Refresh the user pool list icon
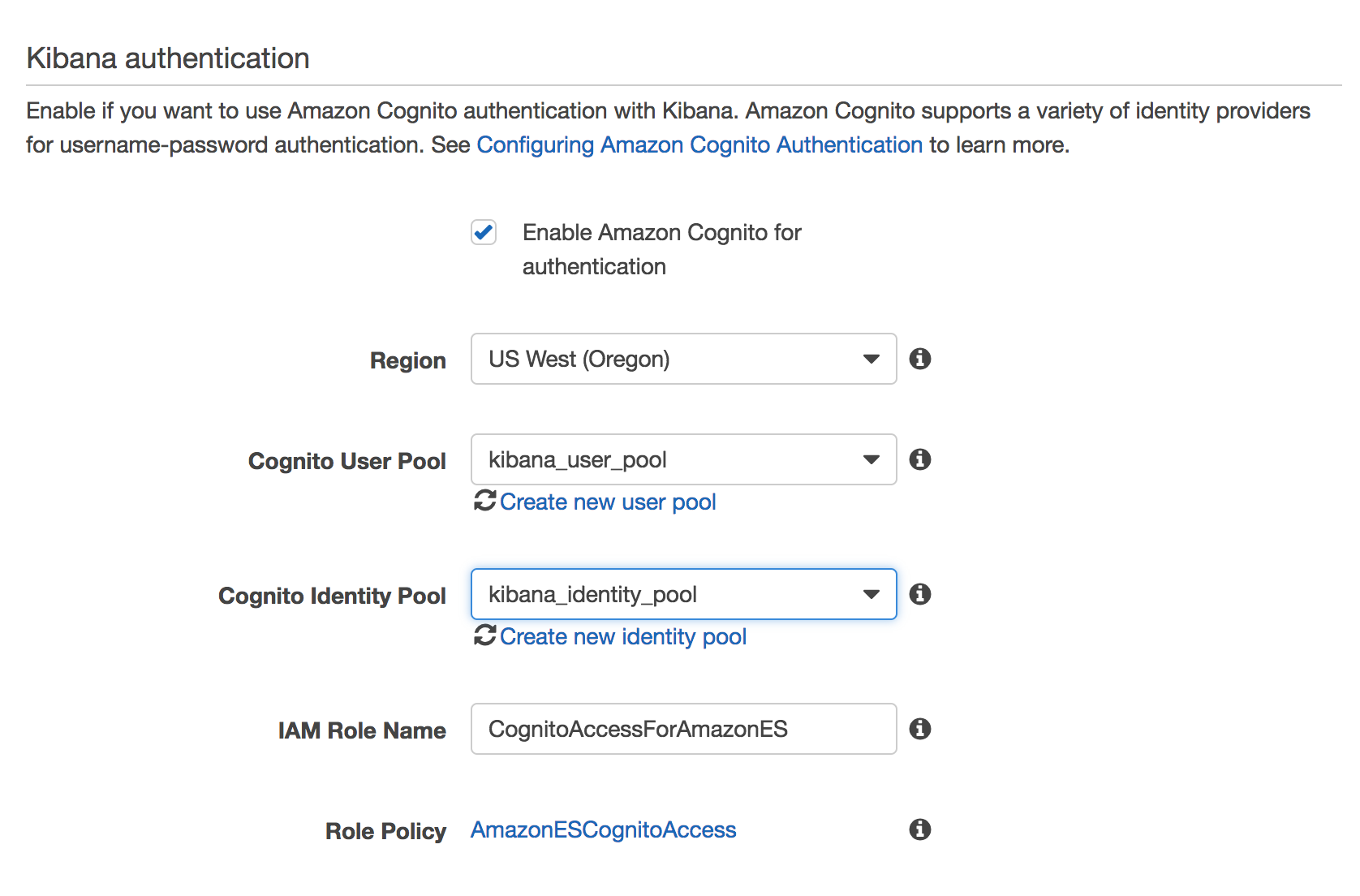The width and height of the screenshot is (1360, 896). click(484, 501)
